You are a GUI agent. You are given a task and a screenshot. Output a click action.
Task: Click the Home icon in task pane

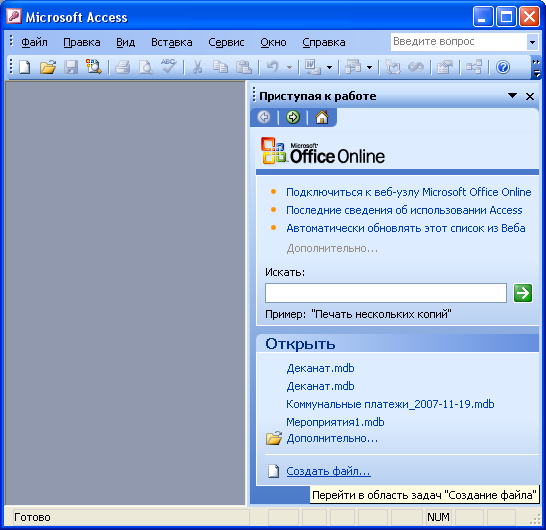tap(322, 117)
